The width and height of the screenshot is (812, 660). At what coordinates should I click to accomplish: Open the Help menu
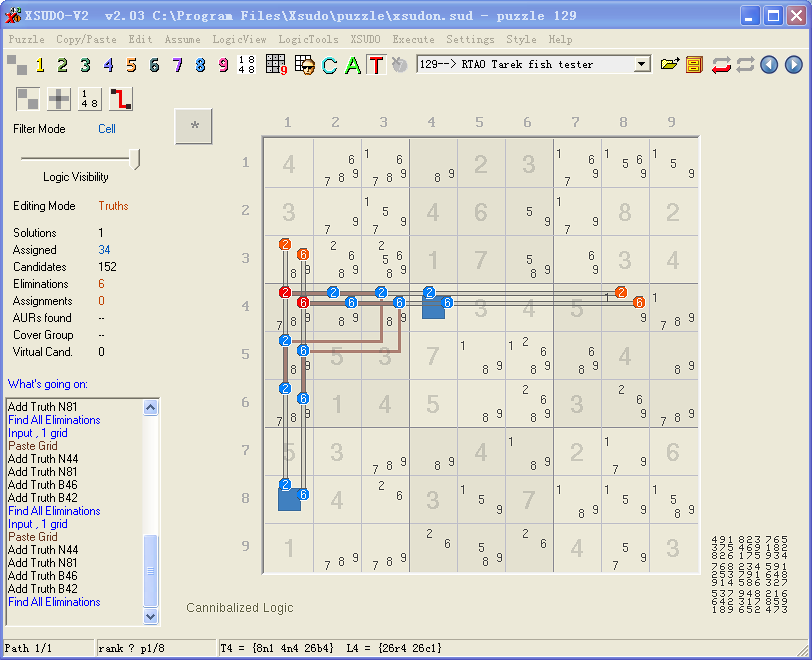click(560, 39)
